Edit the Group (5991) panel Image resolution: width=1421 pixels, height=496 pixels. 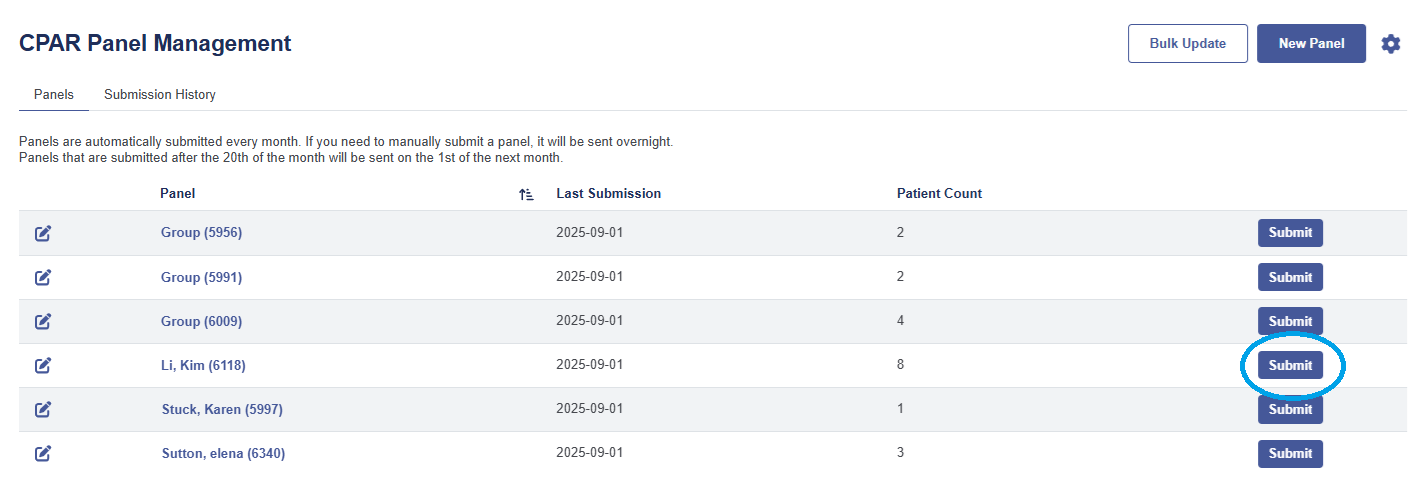tap(43, 277)
